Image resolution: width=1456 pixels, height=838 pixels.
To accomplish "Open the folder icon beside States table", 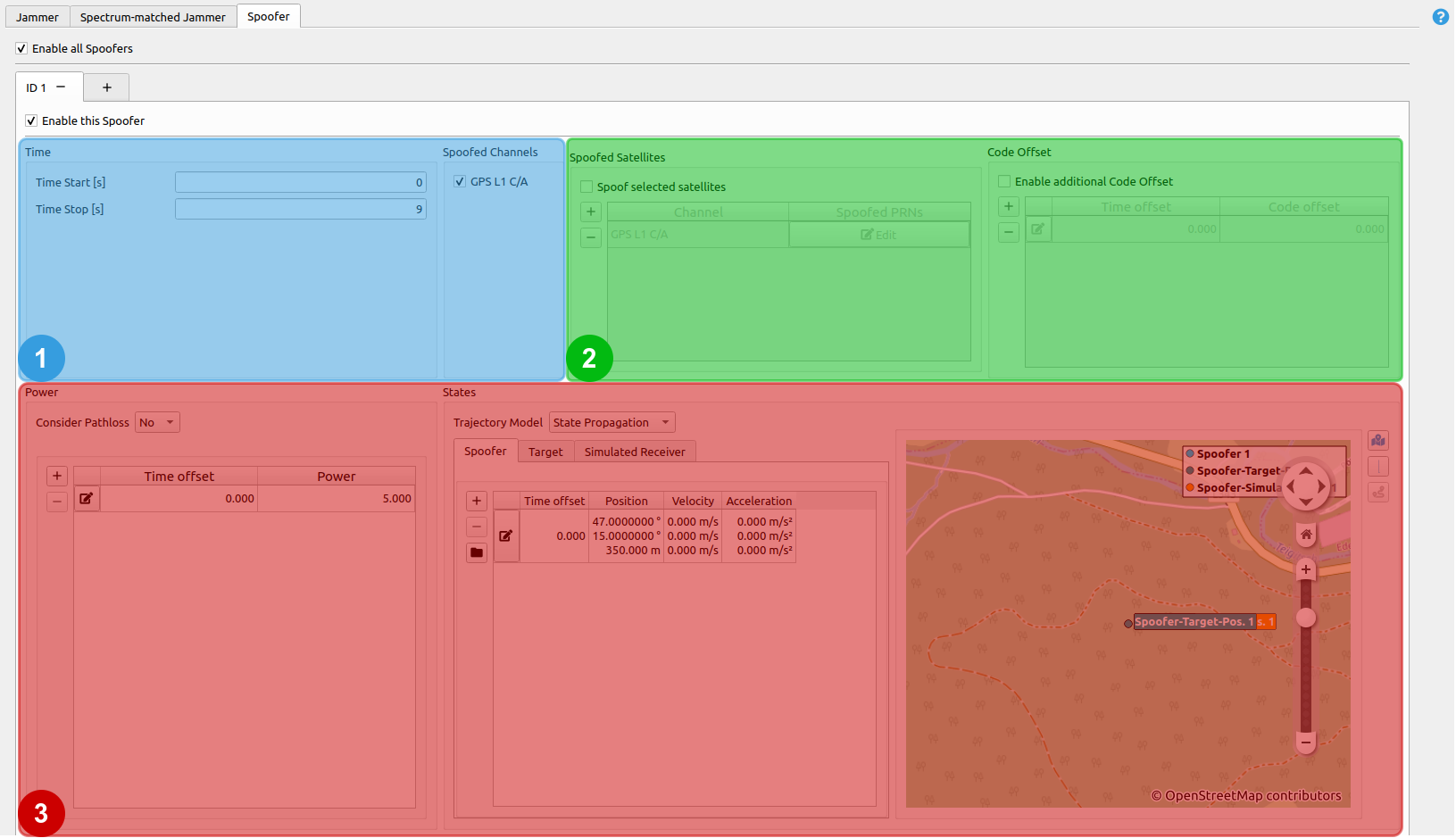I will (x=477, y=552).
